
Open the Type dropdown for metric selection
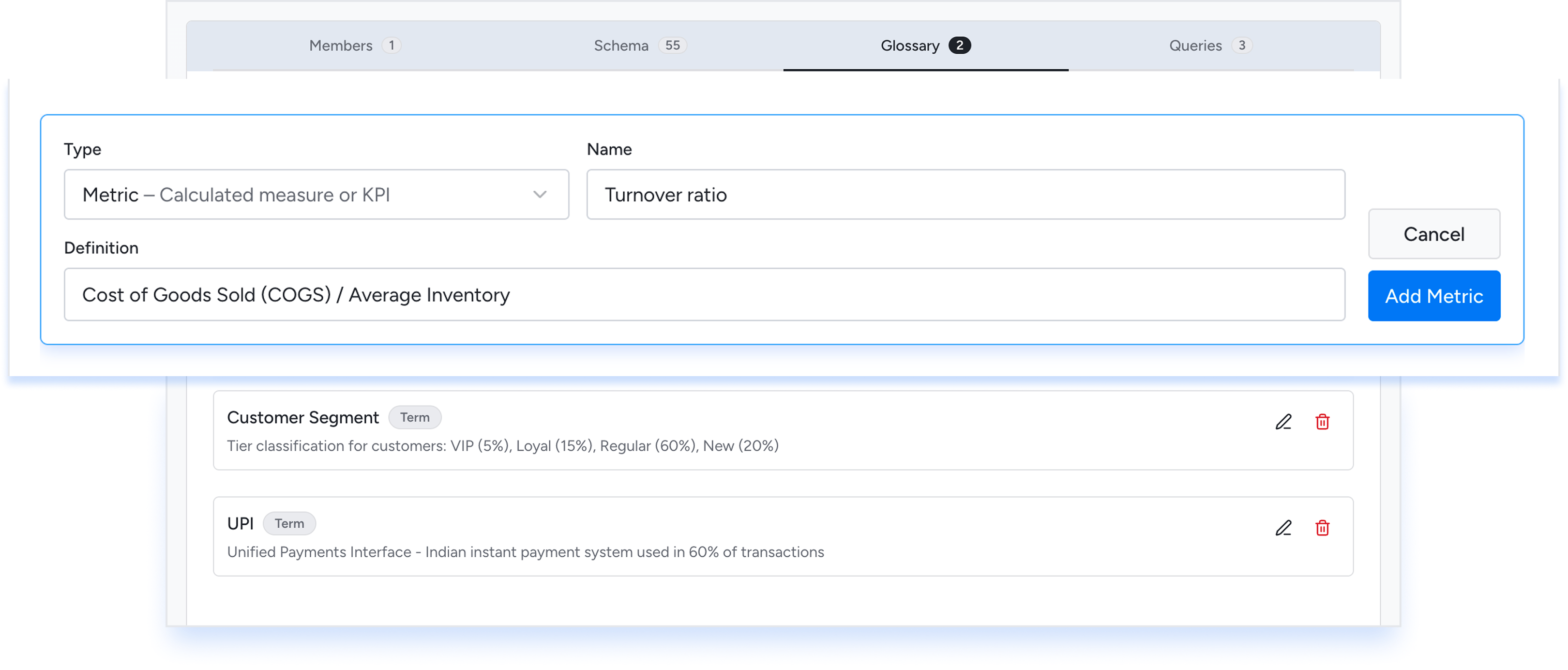click(x=316, y=194)
